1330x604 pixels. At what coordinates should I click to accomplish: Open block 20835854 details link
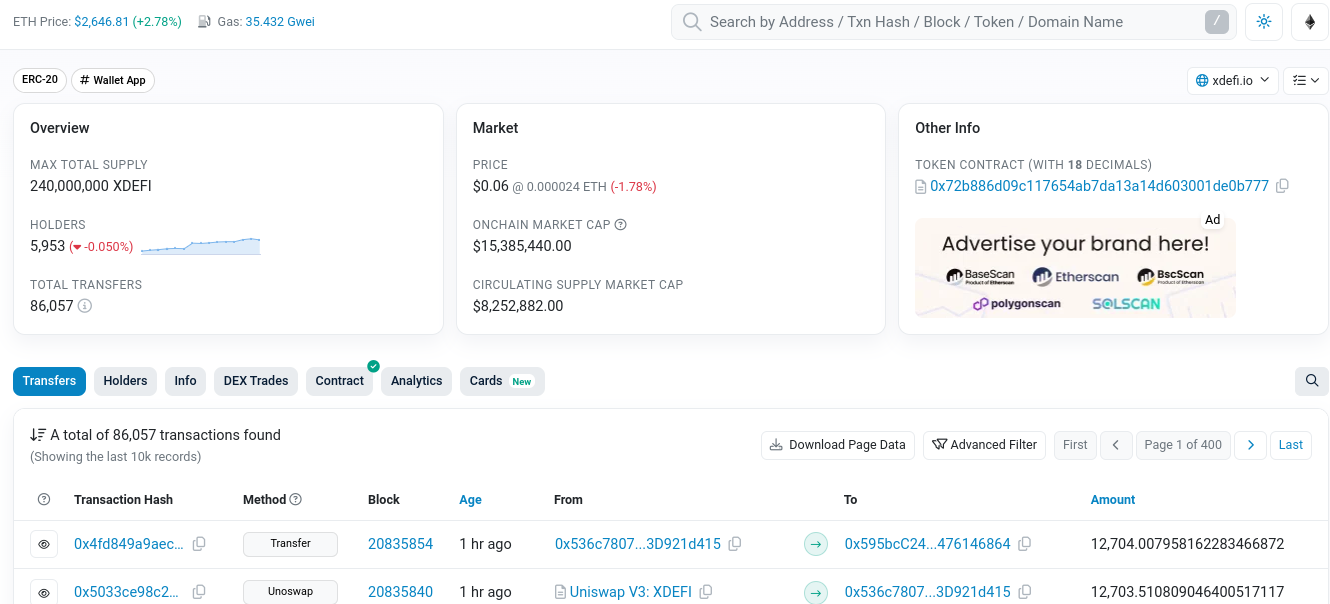pos(401,543)
